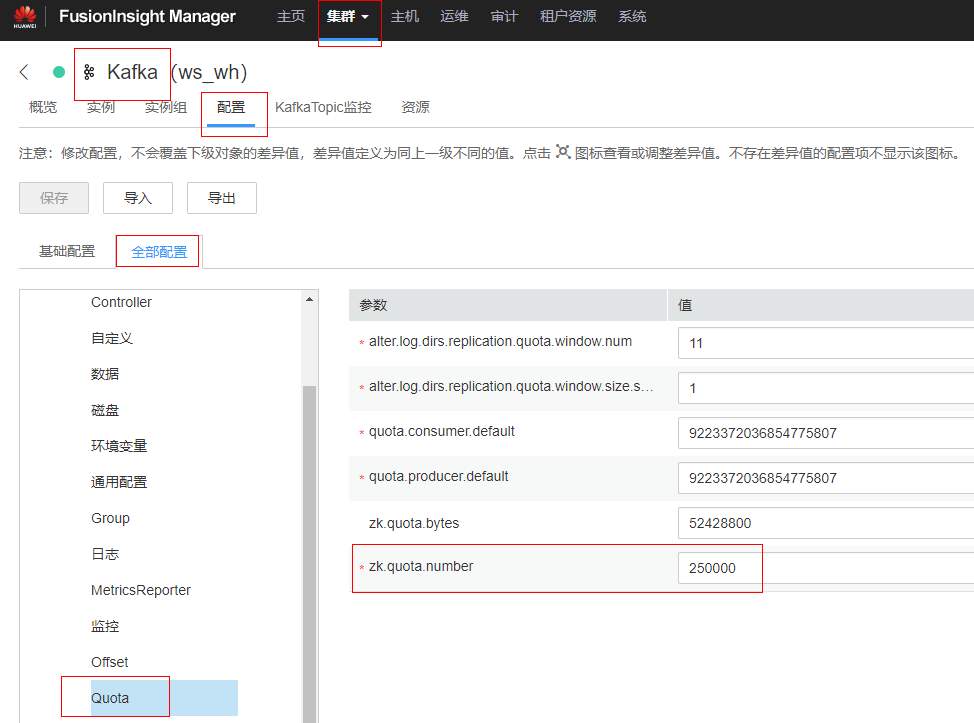Click the quota.consumer.default parameter name
Screen dimensions: 974x723
442,432
